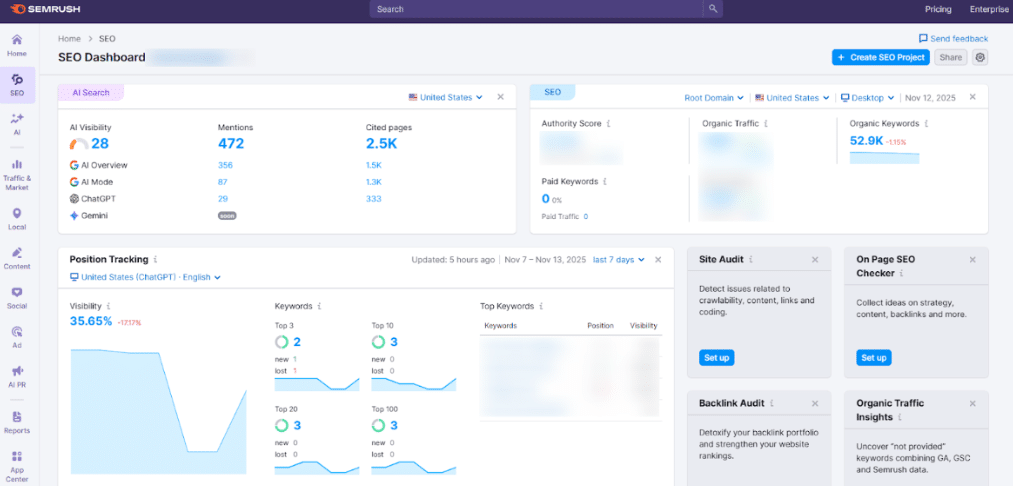The height and width of the screenshot is (486, 1013).
Task: Open the Desktop device dropdown
Action: coord(867,98)
